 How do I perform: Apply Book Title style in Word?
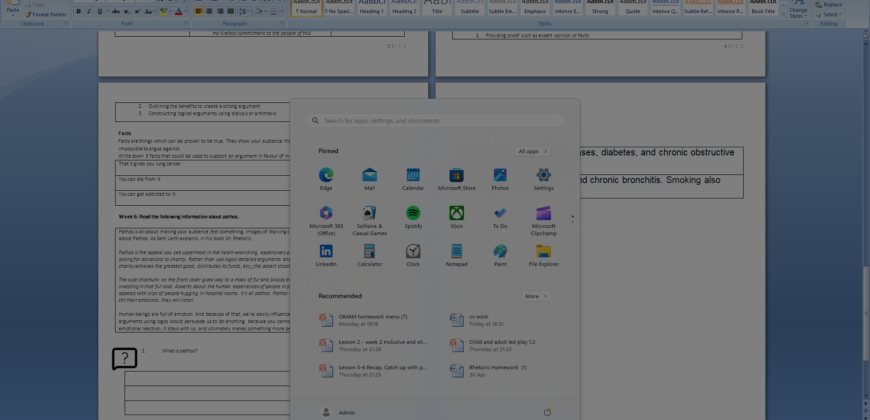(763, 7)
